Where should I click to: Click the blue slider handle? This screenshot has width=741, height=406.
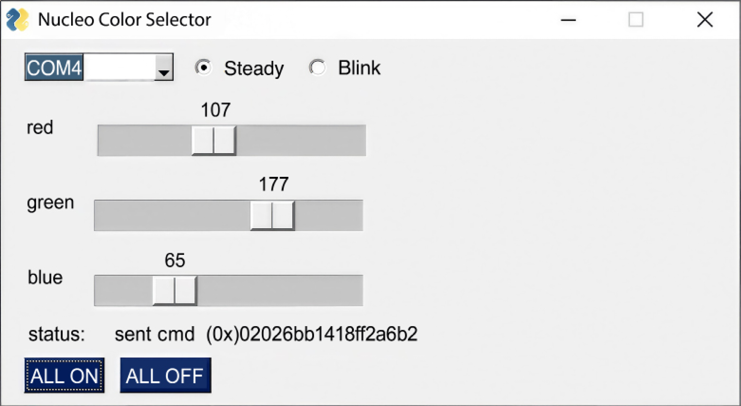tap(174, 290)
